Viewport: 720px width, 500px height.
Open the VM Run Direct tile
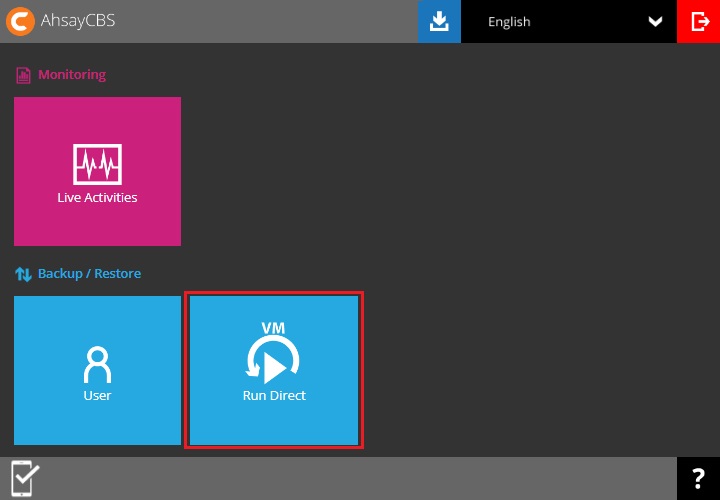pos(274,370)
